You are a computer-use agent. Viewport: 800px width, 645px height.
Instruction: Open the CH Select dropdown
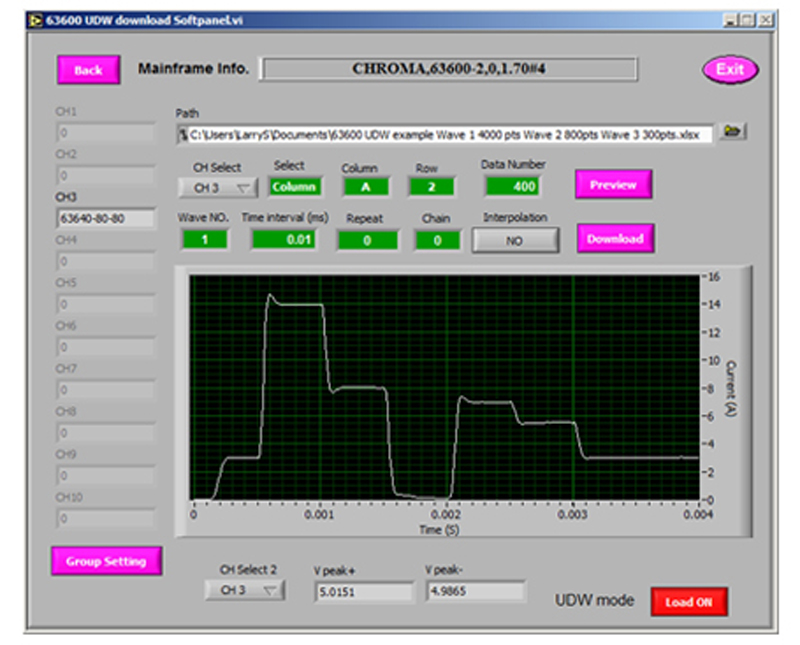tap(218, 188)
